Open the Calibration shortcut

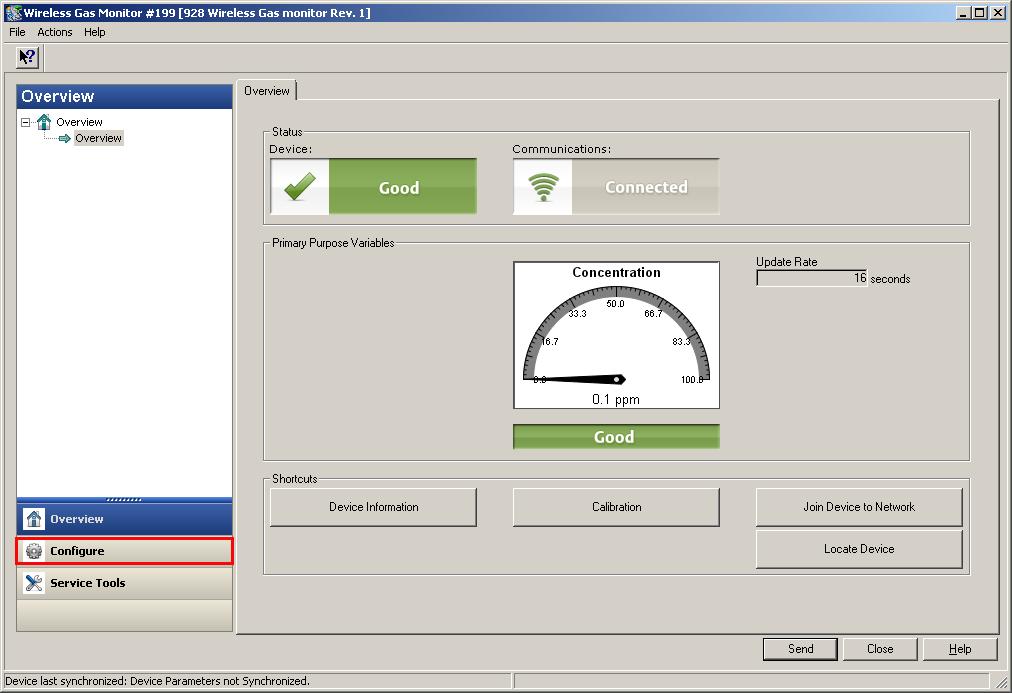(616, 507)
